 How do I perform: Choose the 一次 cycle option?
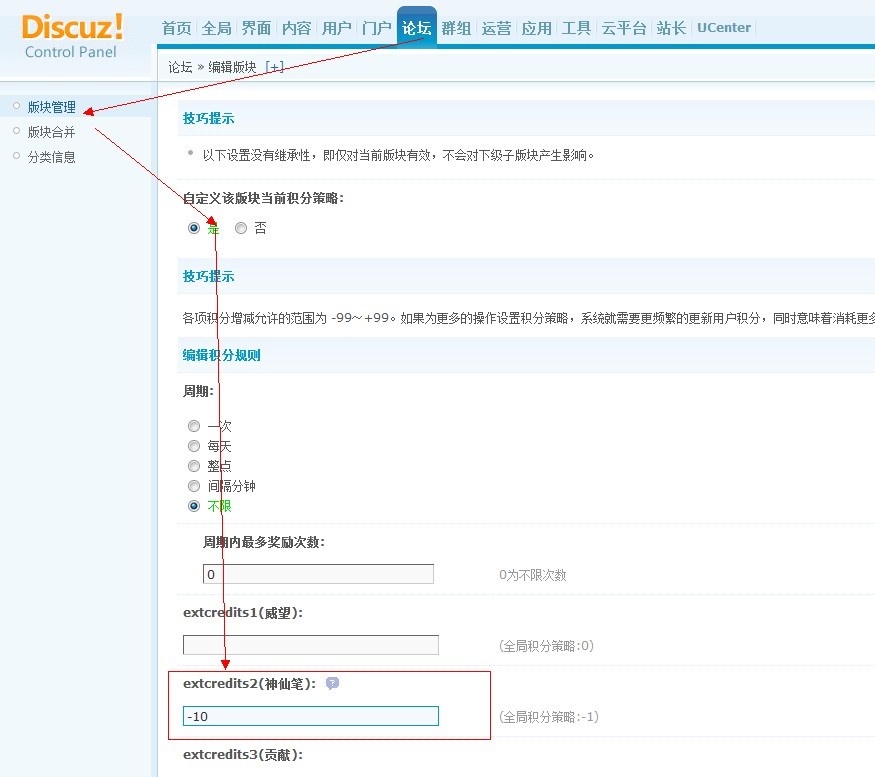[x=194, y=426]
